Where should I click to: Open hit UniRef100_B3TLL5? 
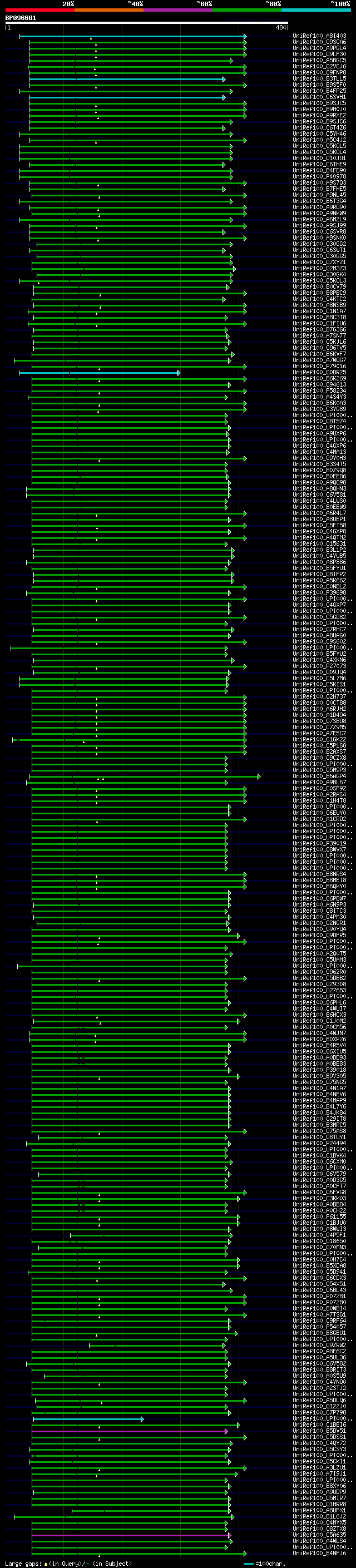(319, 78)
